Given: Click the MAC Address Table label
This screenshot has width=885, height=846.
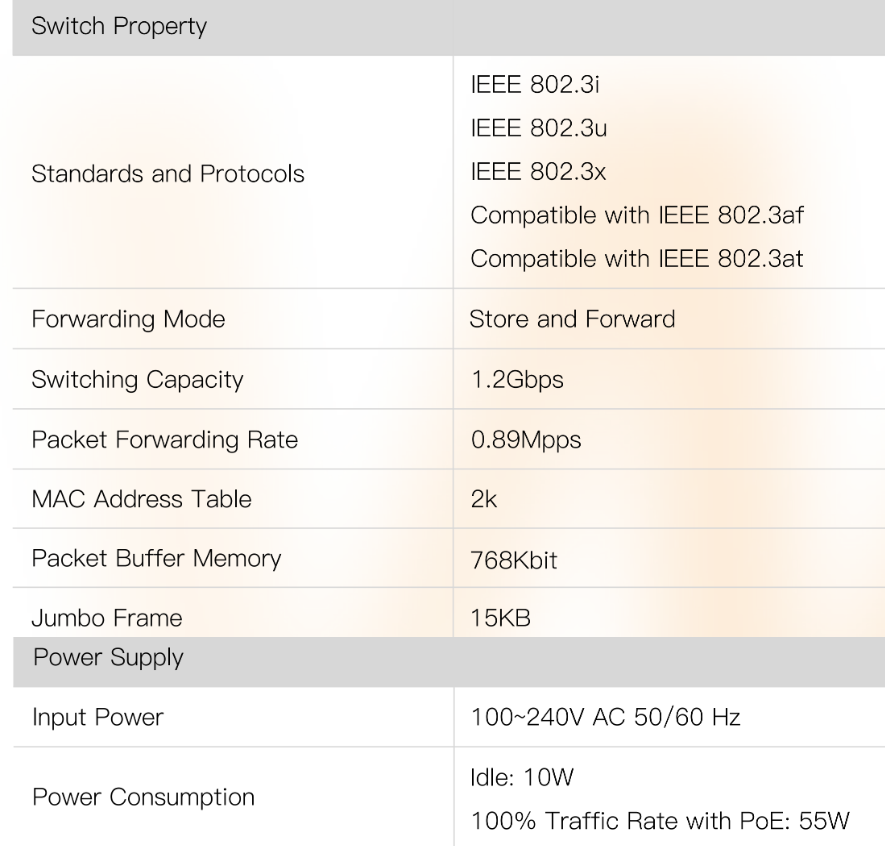Looking at the screenshot, I should click(x=127, y=499).
